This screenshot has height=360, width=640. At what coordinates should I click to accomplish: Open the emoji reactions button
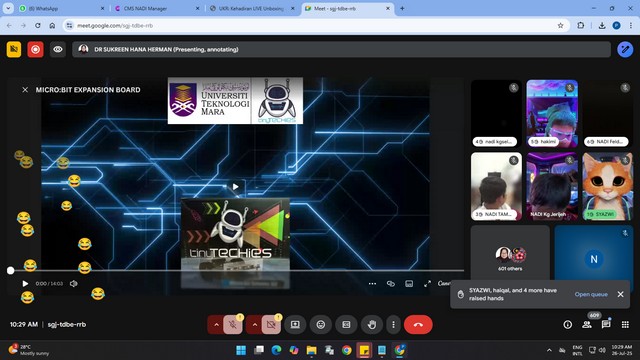pos(321,324)
